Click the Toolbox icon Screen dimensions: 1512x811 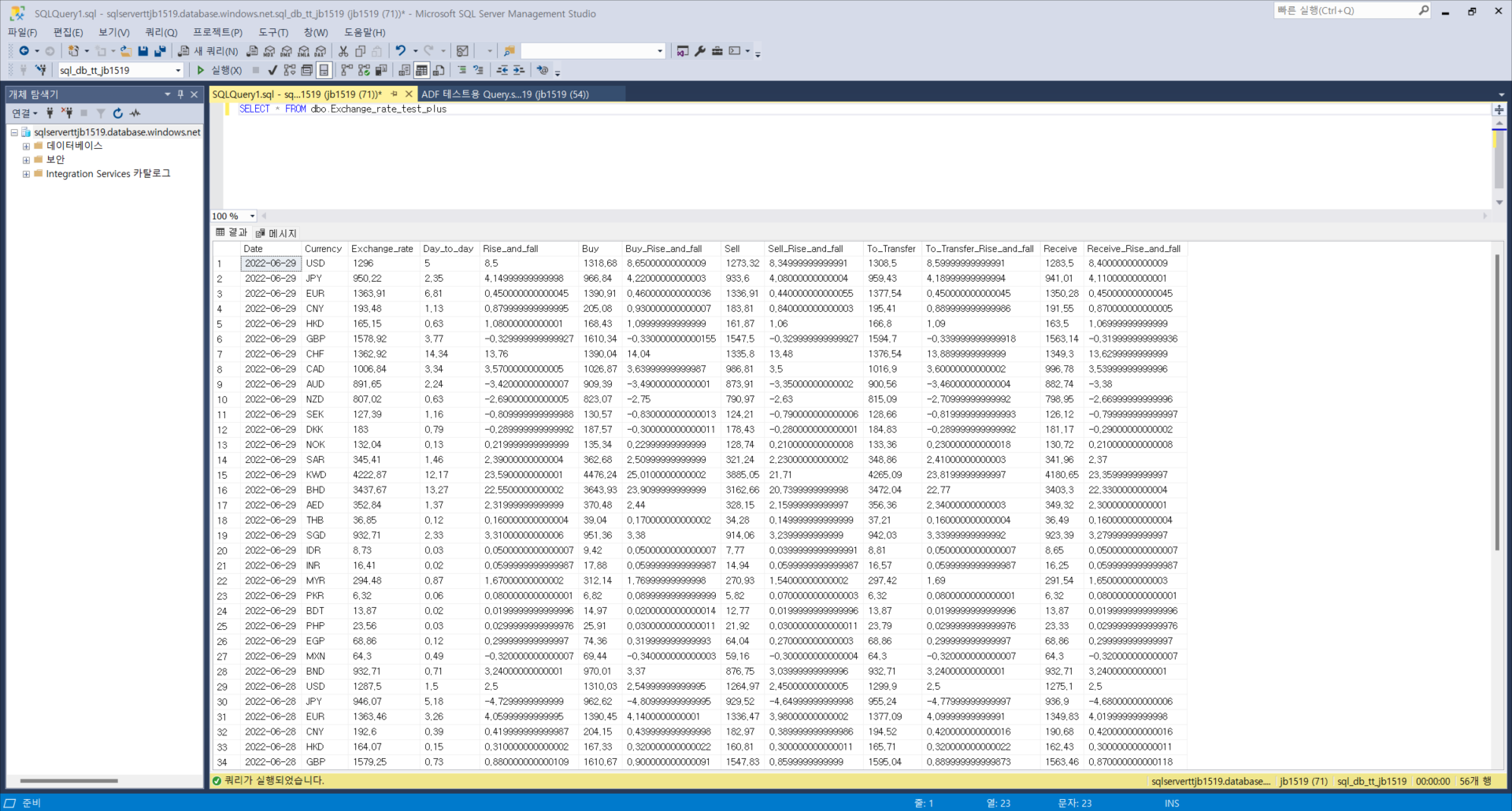(x=717, y=51)
